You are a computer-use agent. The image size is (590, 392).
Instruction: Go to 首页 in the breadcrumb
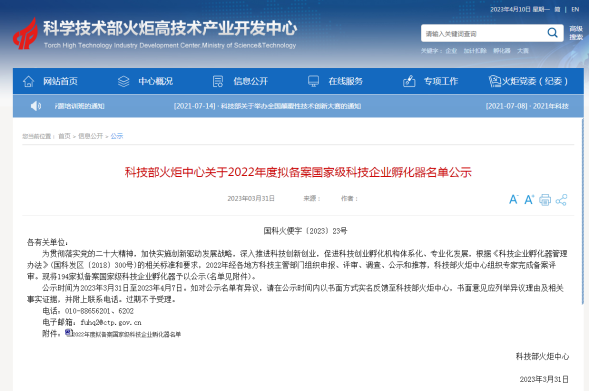pyautogui.click(x=64, y=136)
